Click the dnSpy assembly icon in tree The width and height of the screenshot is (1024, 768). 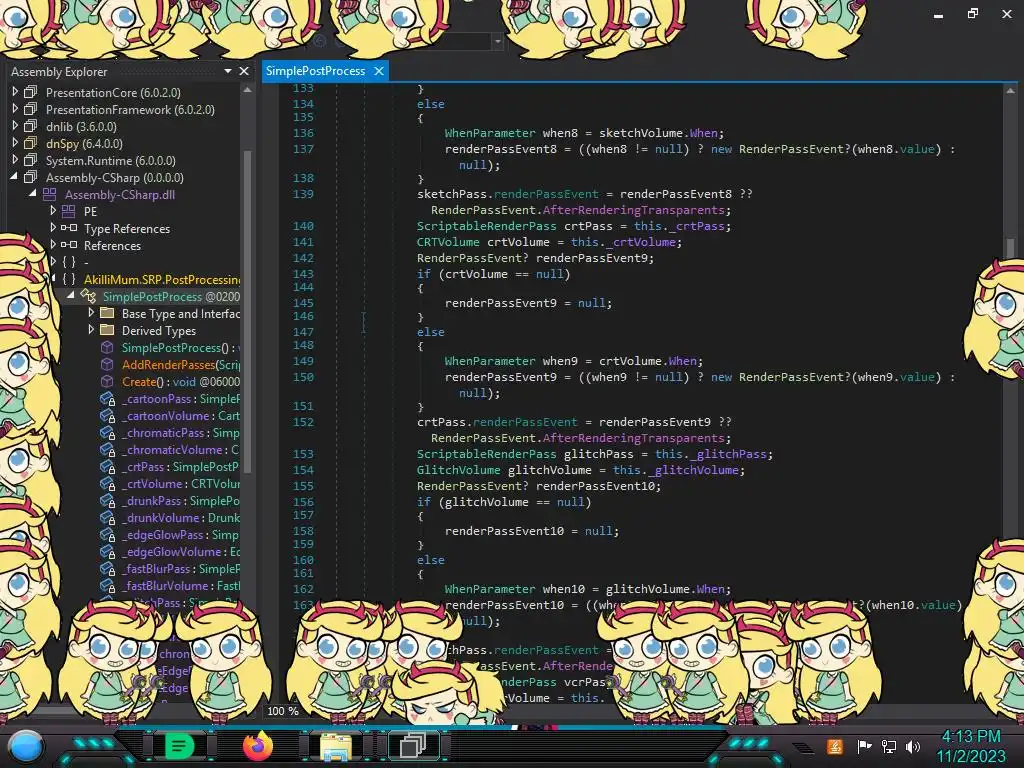[31, 143]
